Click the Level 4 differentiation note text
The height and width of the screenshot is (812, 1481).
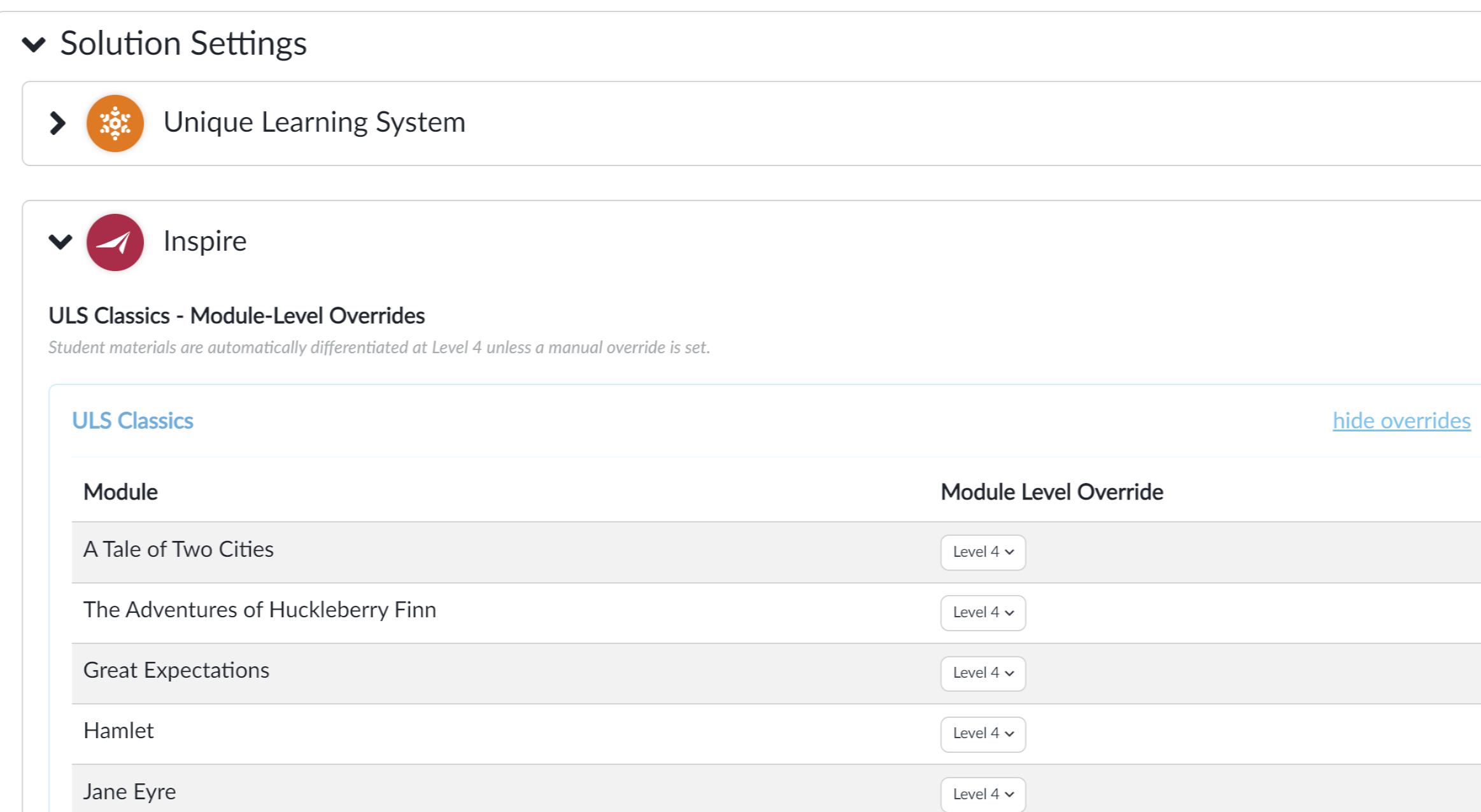coord(379,347)
